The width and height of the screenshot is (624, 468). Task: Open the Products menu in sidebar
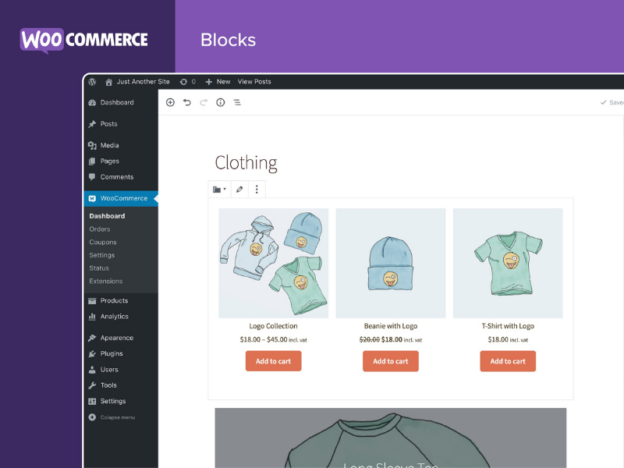[113, 300]
